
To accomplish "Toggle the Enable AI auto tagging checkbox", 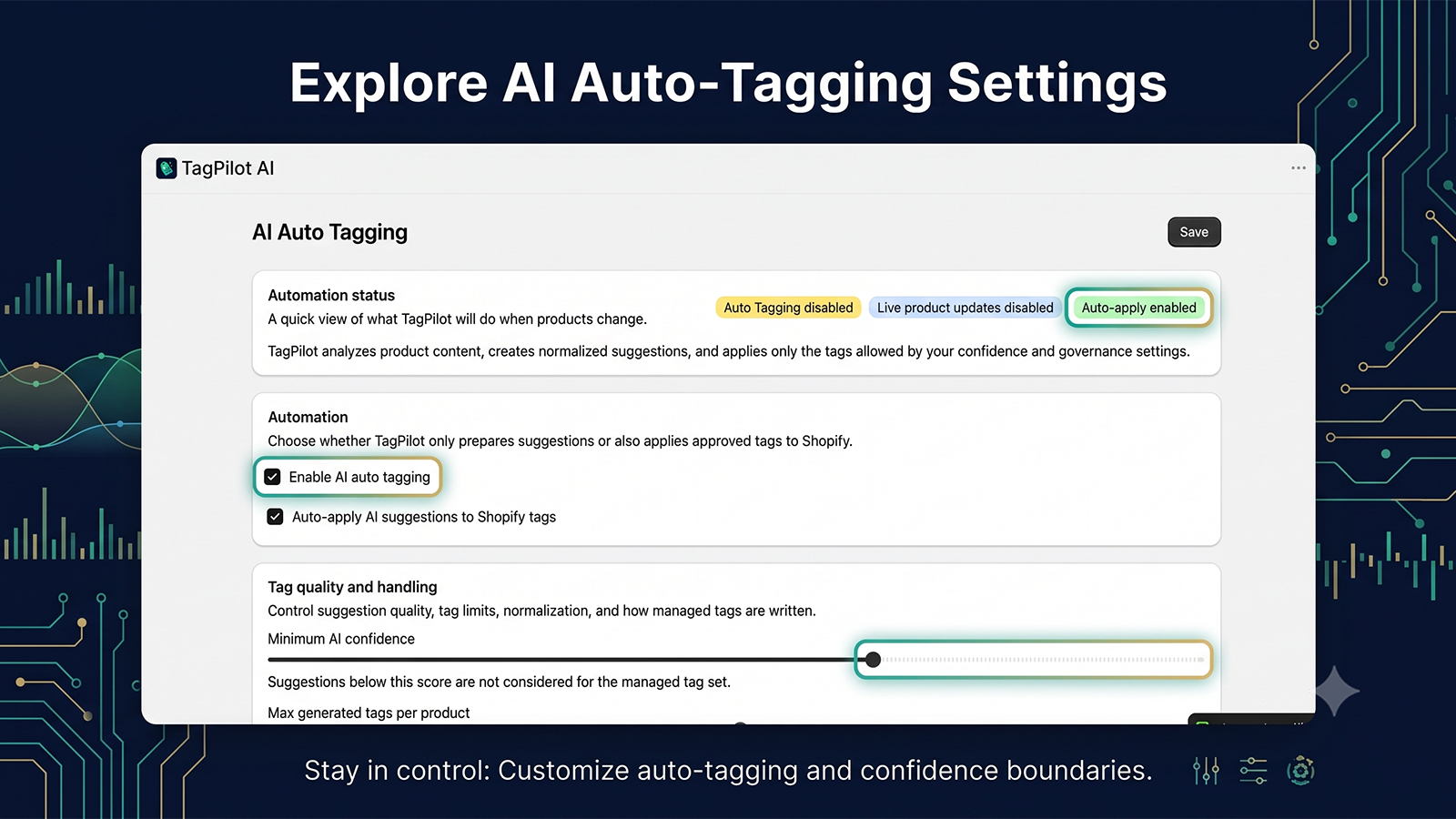I will pyautogui.click(x=273, y=477).
